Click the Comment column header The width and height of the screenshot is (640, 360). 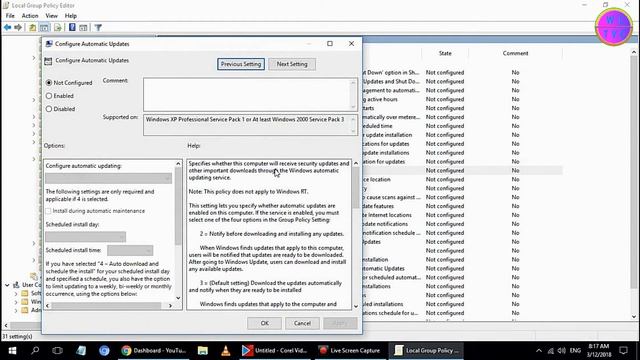[515, 53]
